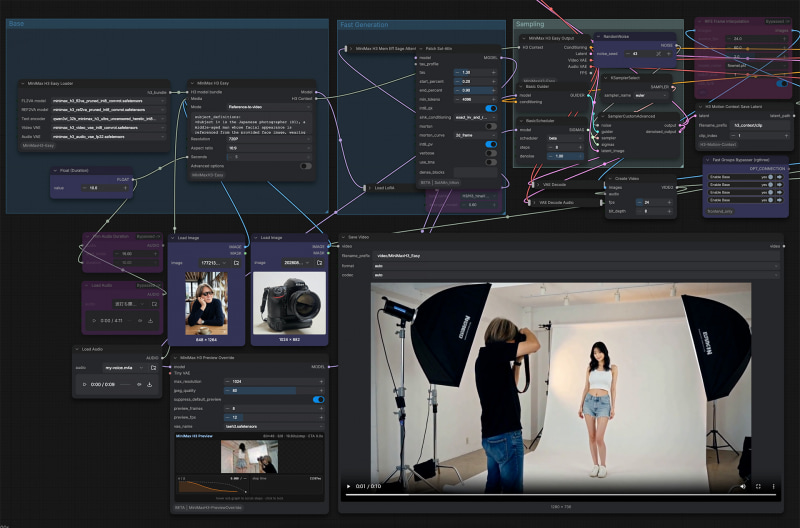Increase clip_index in Save Latent node
800x528 pixels.
tap(786, 136)
